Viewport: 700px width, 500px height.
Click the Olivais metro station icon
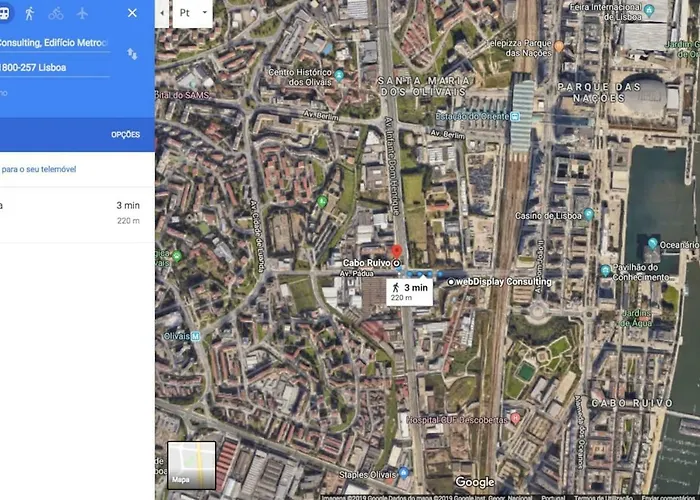pyautogui.click(x=196, y=336)
